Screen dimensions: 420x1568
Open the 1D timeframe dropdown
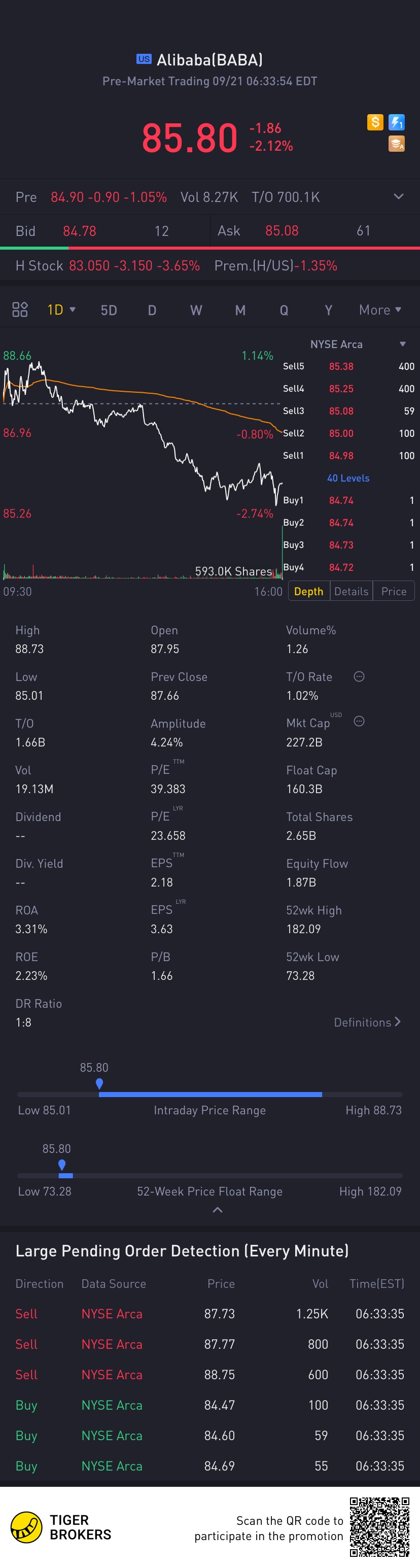pyautogui.click(x=61, y=310)
